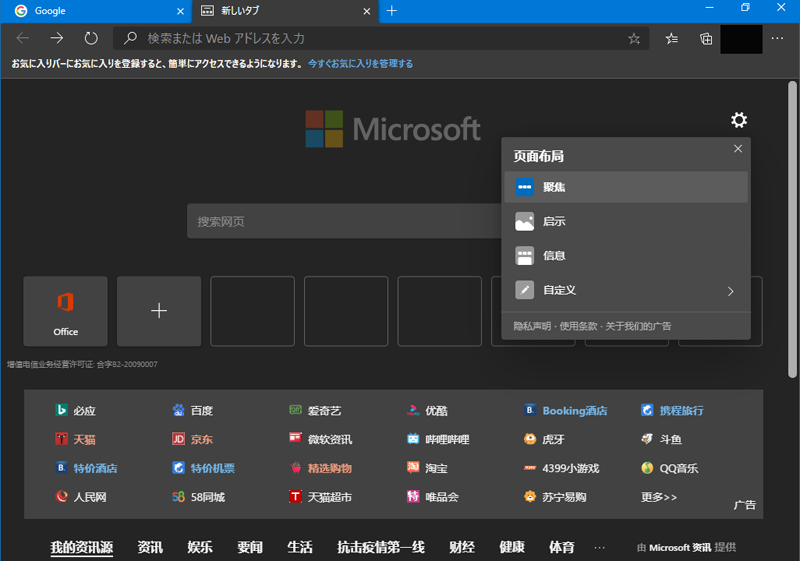Switch to the Google tab

click(x=95, y=11)
